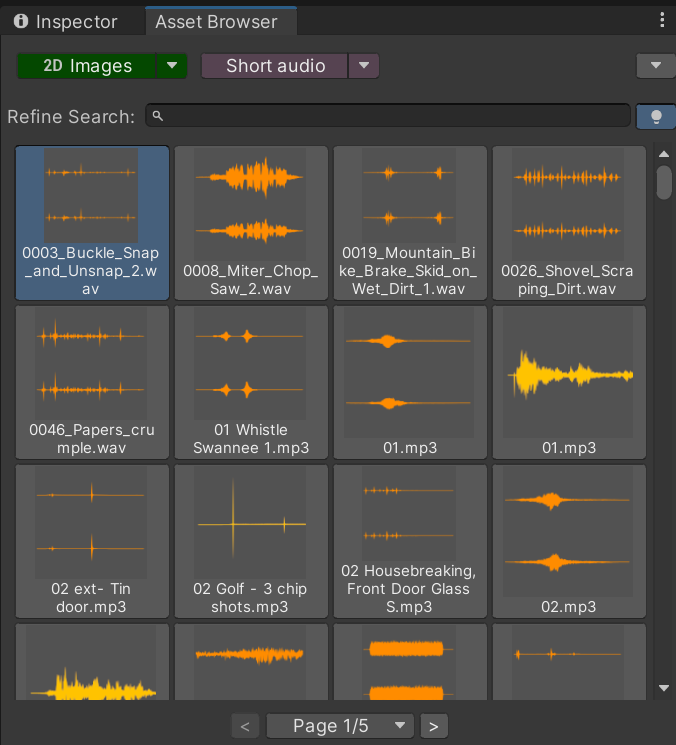Click the vertical scrollbar handle
This screenshot has width=676, height=745.
664,182
